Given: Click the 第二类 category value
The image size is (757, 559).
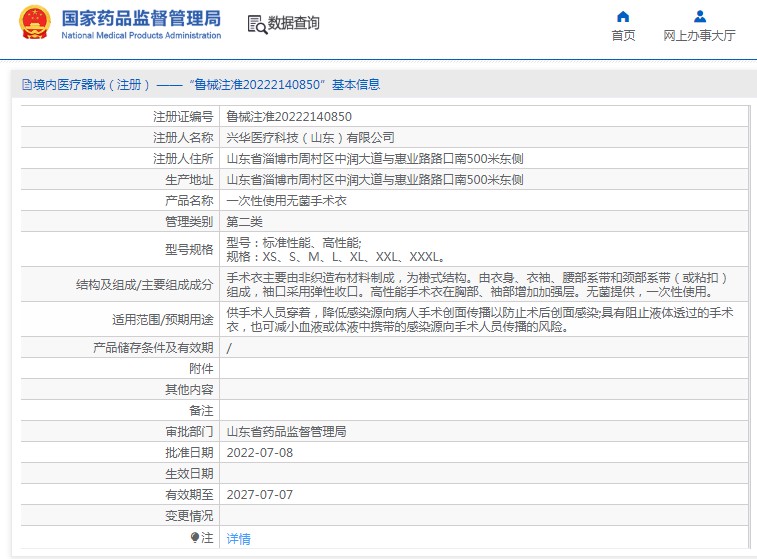Looking at the screenshot, I should [244, 222].
